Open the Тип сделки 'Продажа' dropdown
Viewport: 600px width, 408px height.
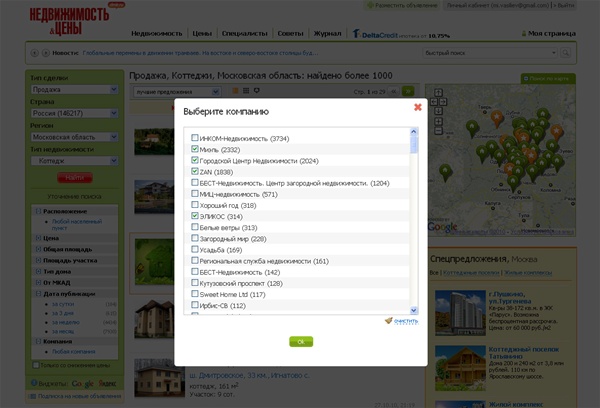point(74,90)
